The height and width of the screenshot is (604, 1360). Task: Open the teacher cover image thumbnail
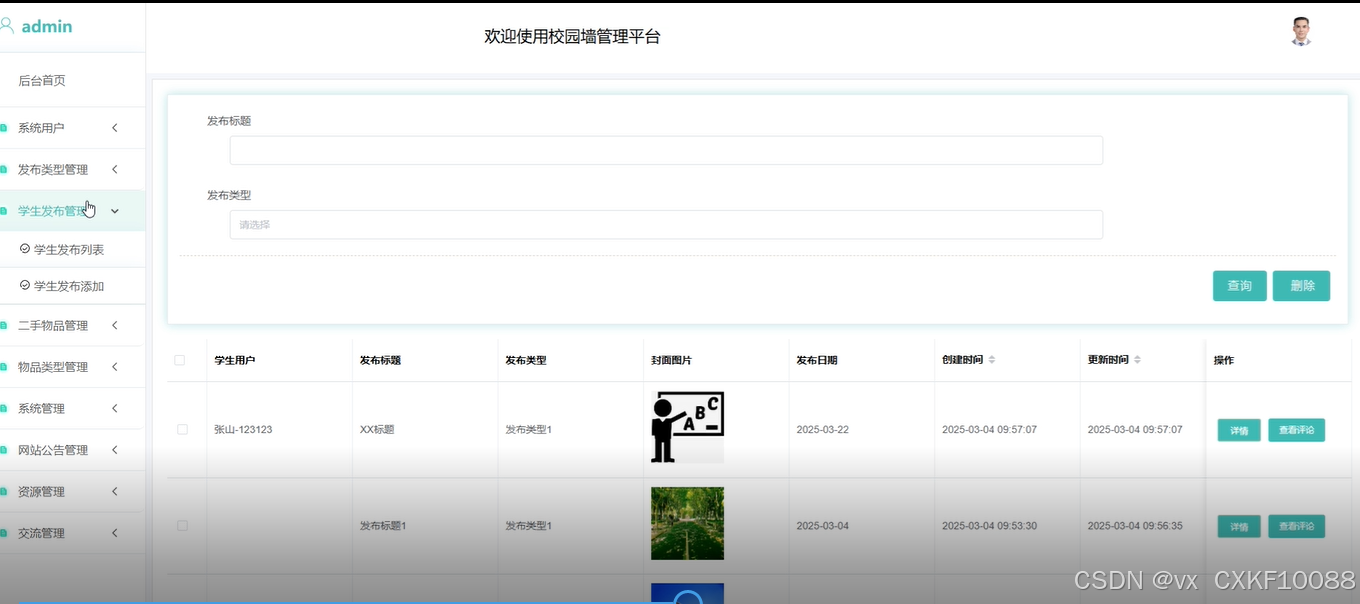pyautogui.click(x=687, y=427)
